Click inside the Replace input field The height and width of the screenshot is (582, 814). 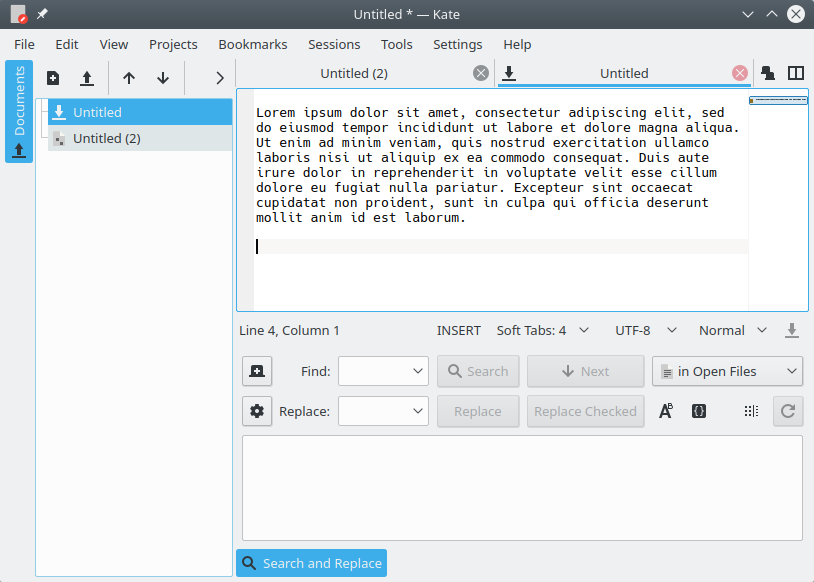coord(374,411)
